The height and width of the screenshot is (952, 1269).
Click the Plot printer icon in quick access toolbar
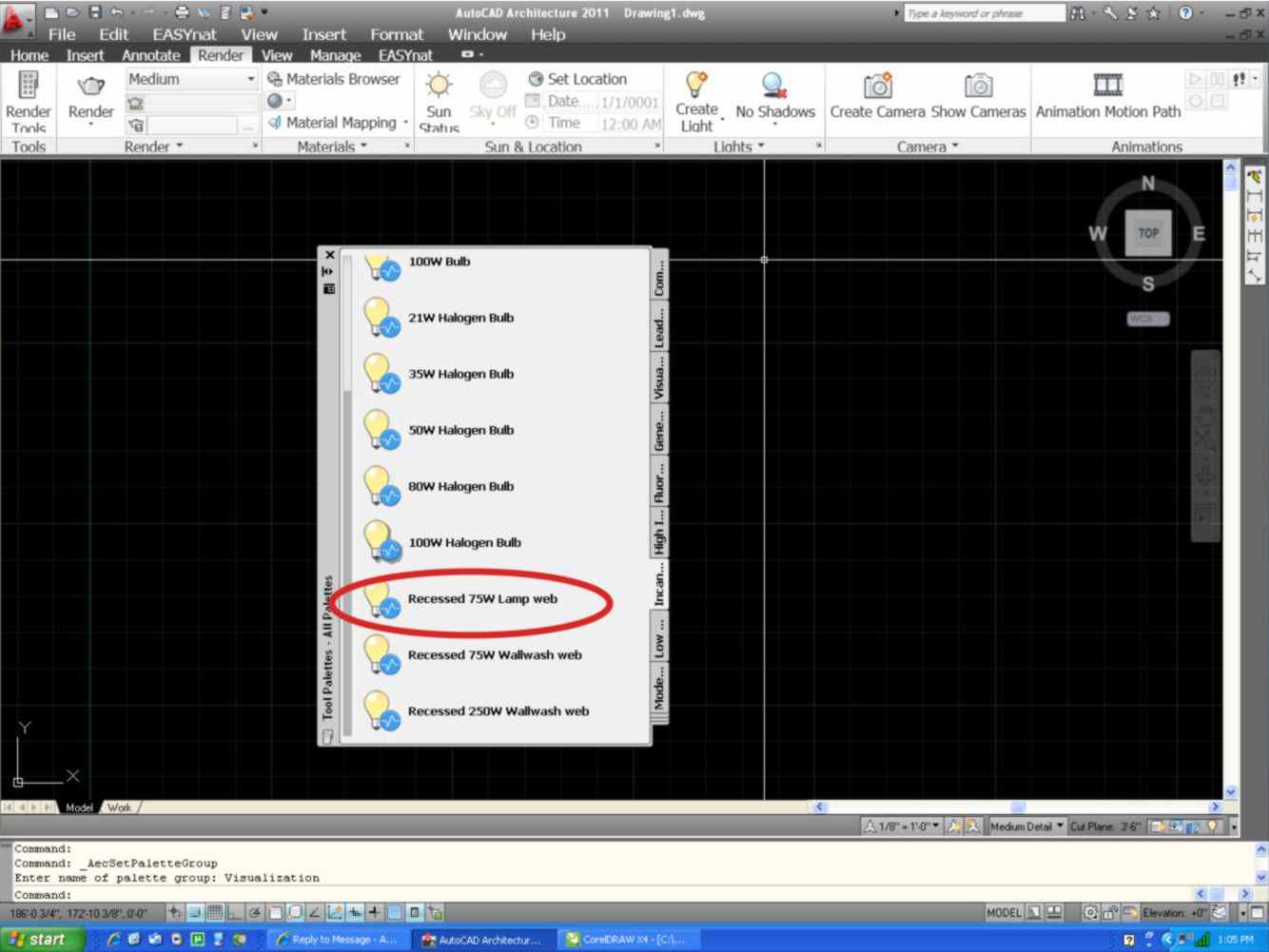(182, 12)
